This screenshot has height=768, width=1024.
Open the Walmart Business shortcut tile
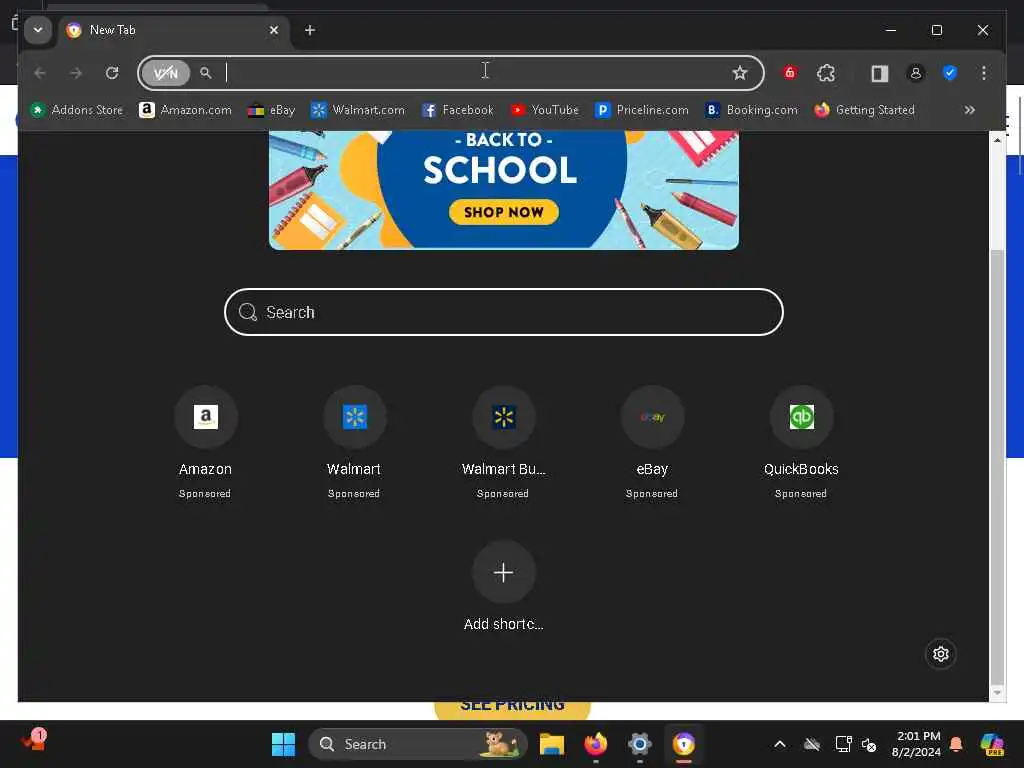pyautogui.click(x=504, y=441)
